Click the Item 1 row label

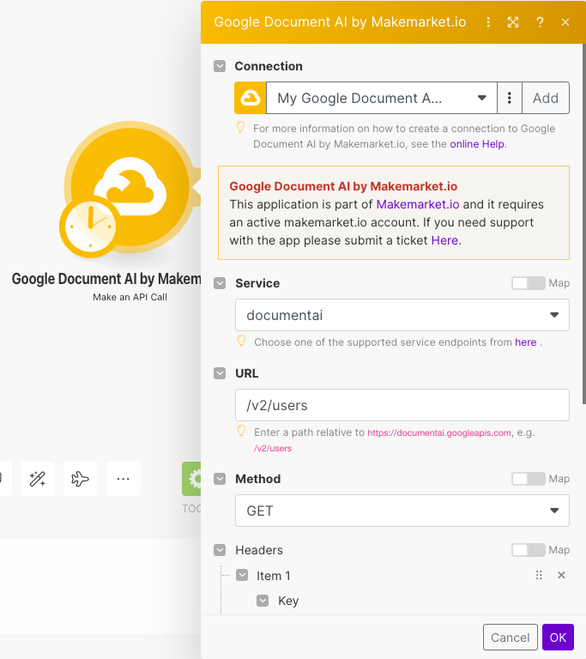(x=273, y=575)
